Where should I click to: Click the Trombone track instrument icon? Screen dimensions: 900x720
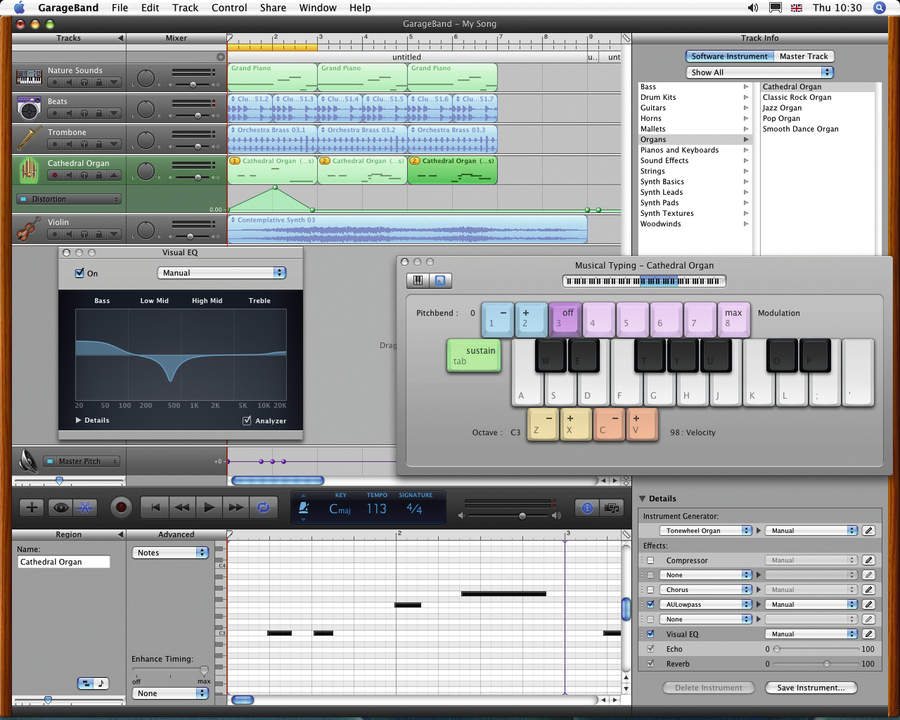[x=29, y=139]
